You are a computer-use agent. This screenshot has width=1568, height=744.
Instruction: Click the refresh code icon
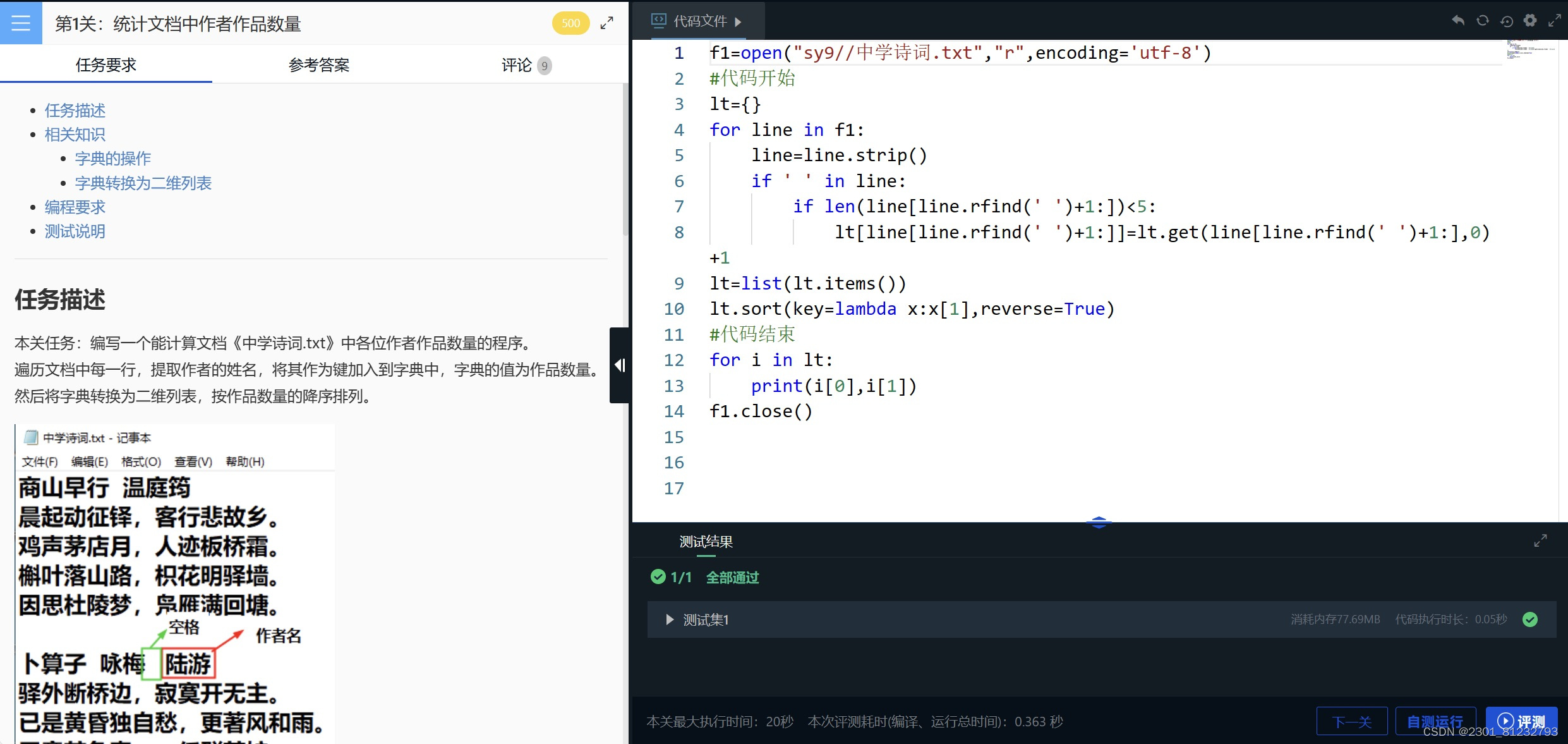1482,21
